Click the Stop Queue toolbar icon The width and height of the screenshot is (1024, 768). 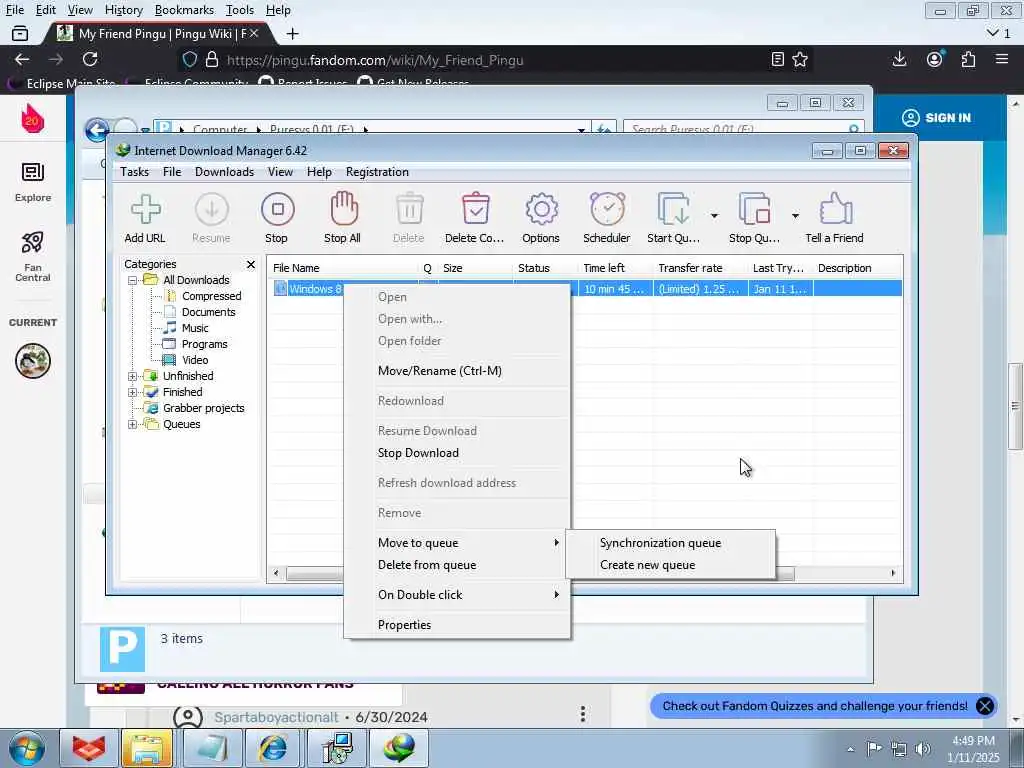[755, 209]
